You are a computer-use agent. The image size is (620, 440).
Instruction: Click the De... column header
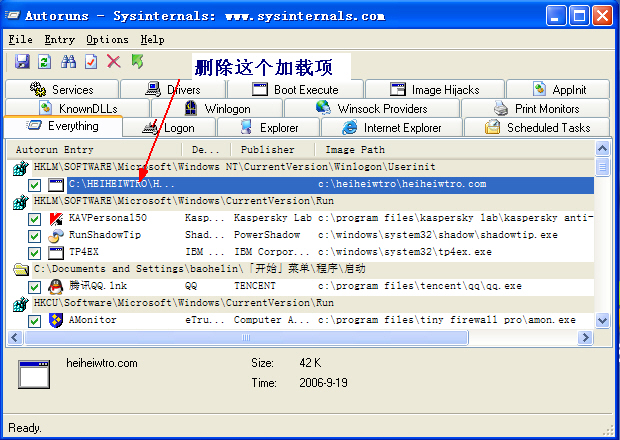[206, 150]
